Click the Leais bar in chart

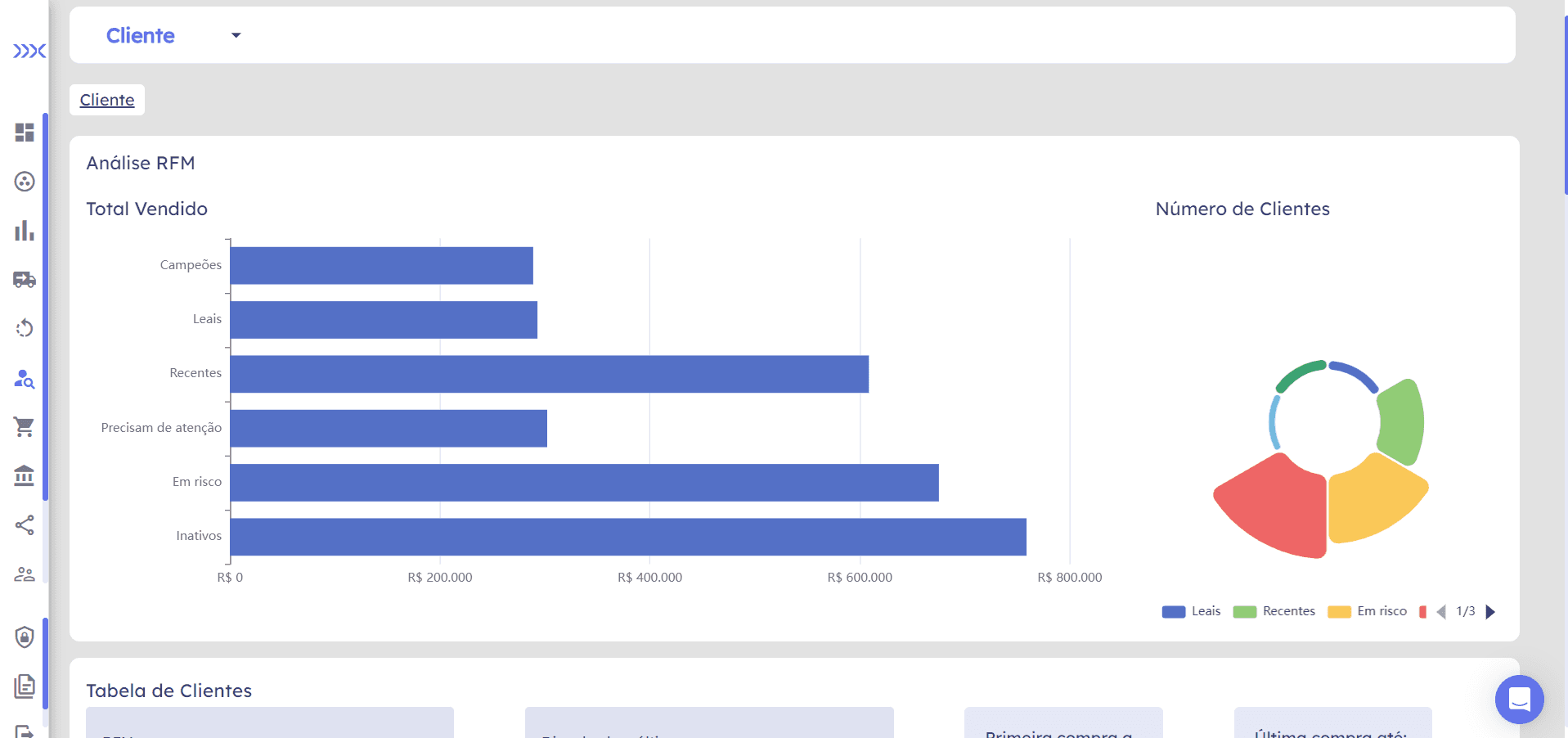tap(384, 320)
